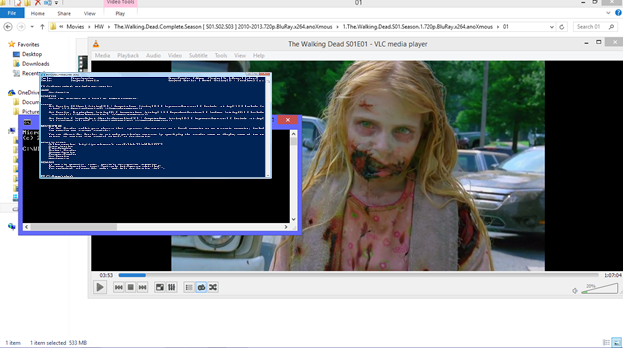The height and width of the screenshot is (363, 635).
Task: Open Downloads in navigation pane
Action: [x=36, y=64]
